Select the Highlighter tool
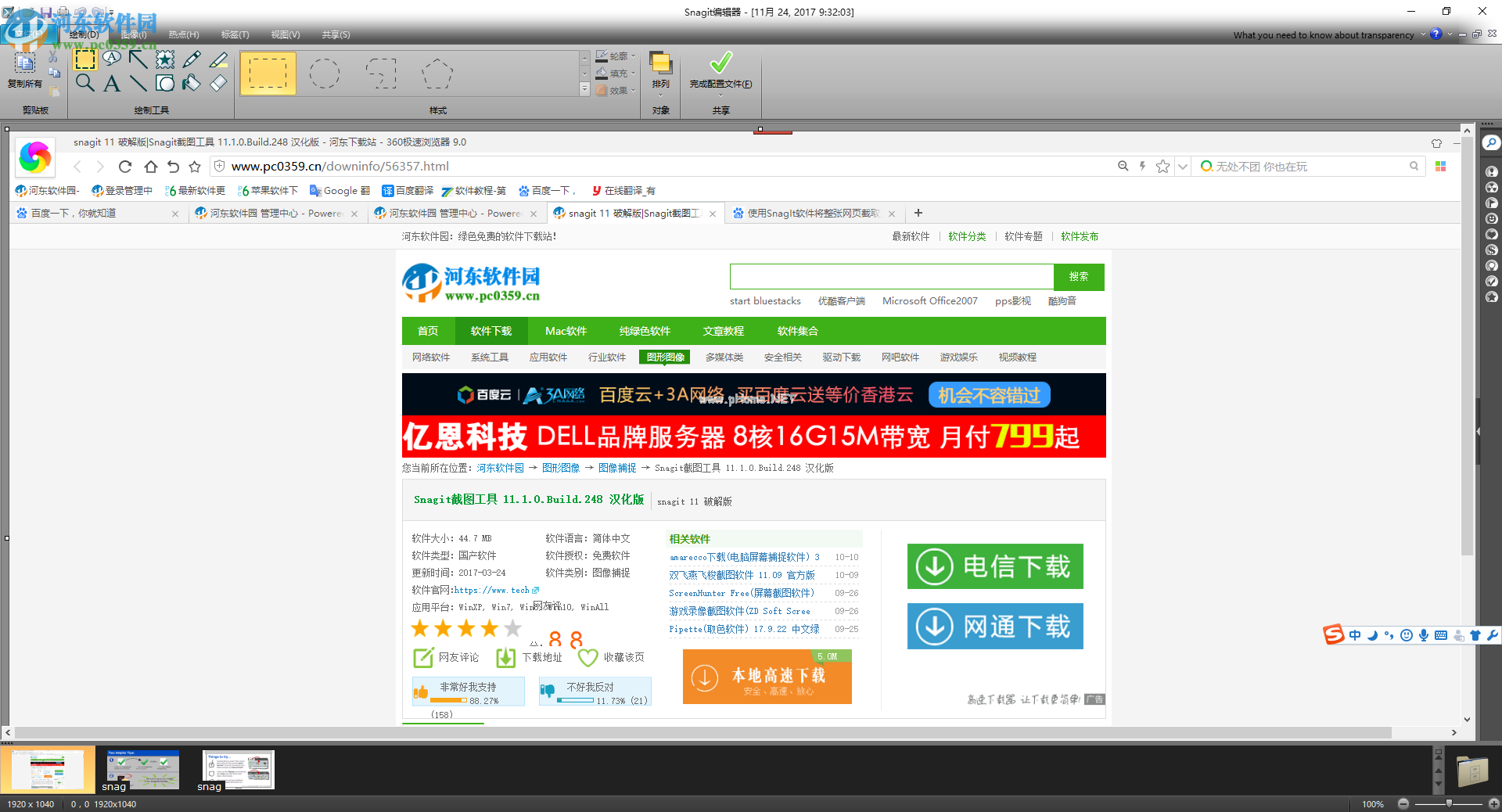This screenshot has width=1502, height=812. click(x=218, y=59)
